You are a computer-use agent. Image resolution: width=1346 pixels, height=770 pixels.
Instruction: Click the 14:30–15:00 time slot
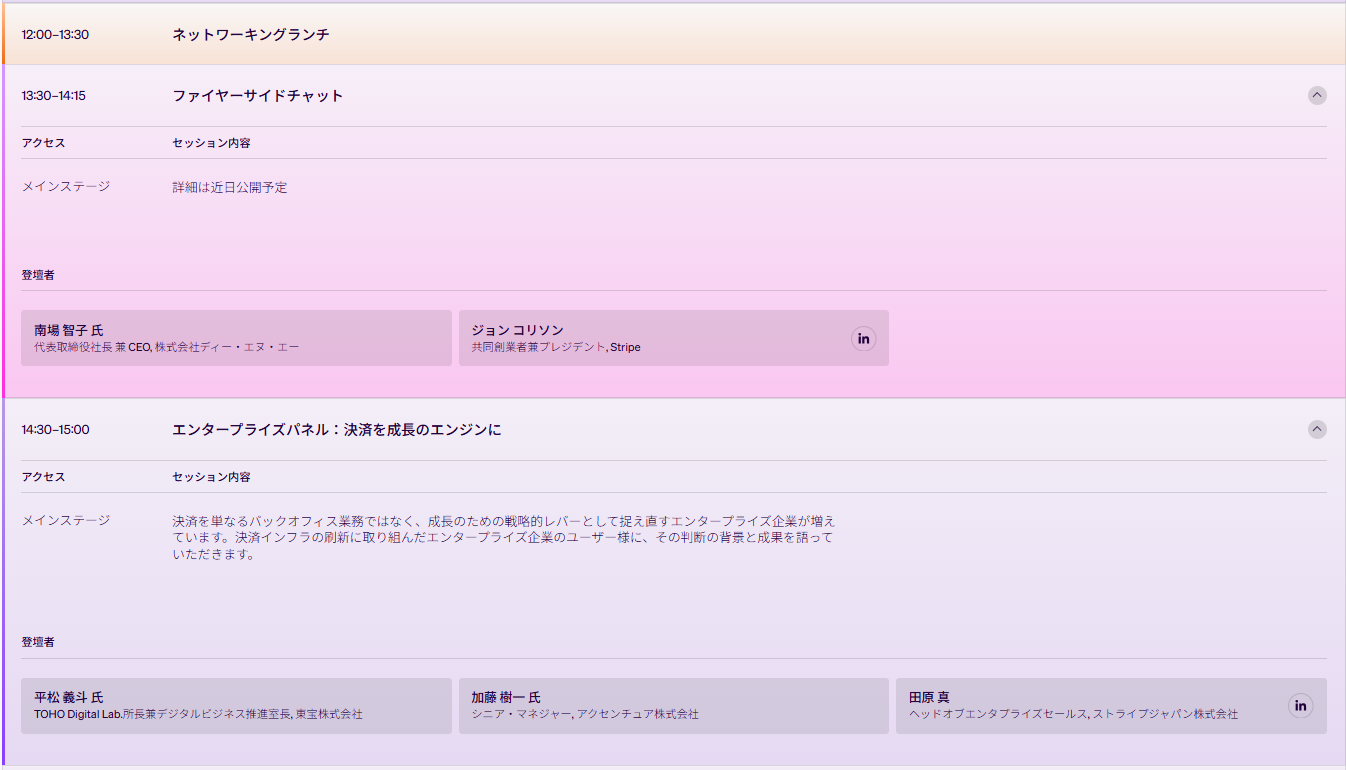click(55, 430)
